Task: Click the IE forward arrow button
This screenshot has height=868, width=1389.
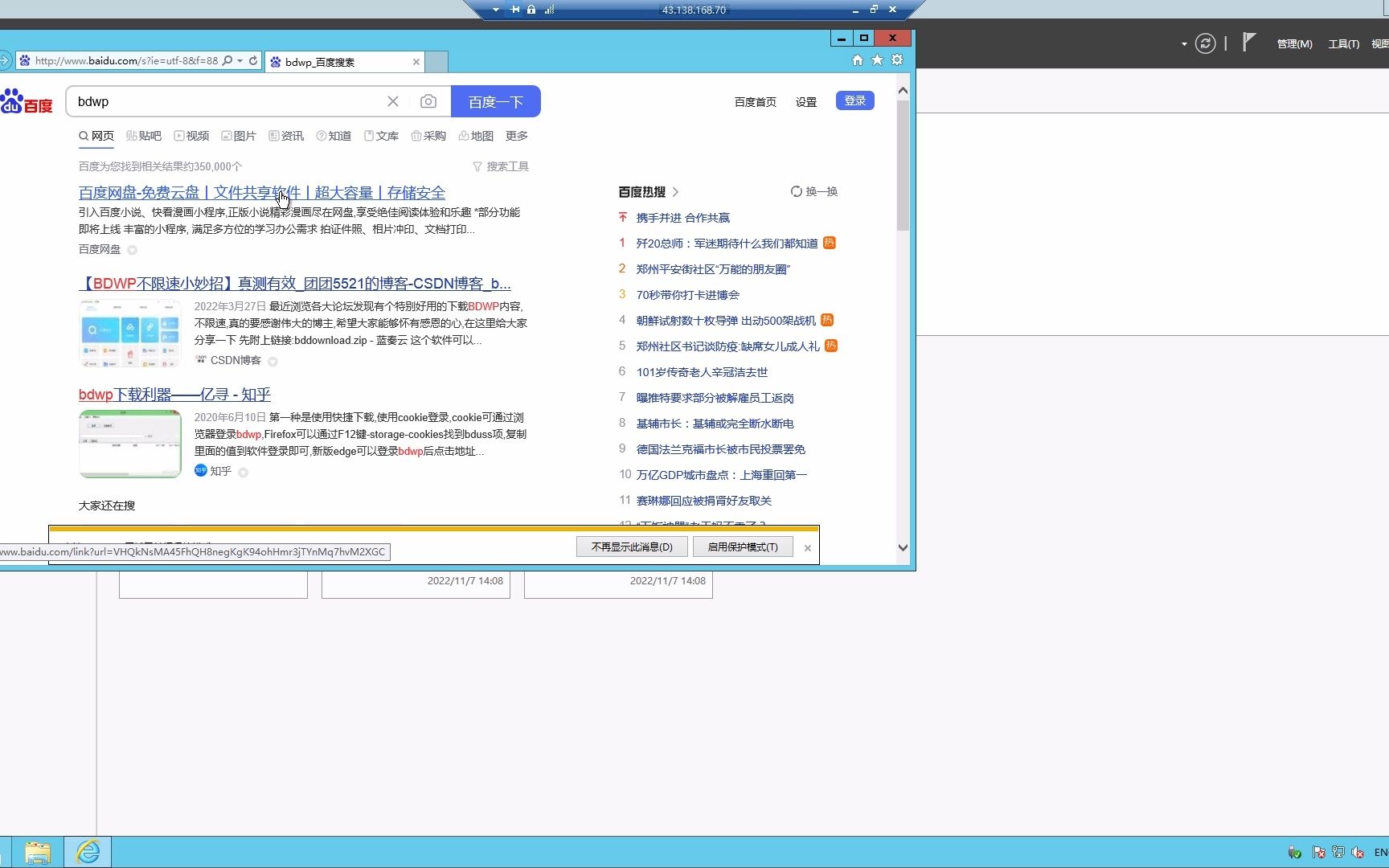Action: click(x=5, y=60)
